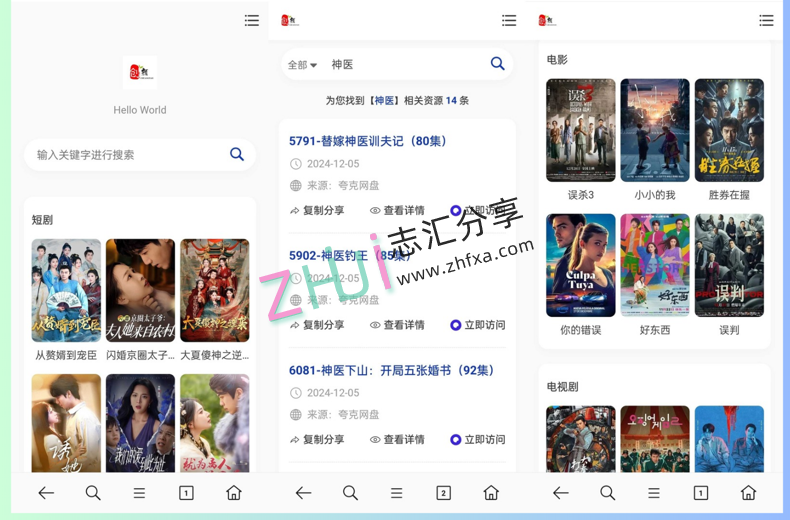Open the 误判 movie poster
The height and width of the screenshot is (520, 790).
click(729, 265)
